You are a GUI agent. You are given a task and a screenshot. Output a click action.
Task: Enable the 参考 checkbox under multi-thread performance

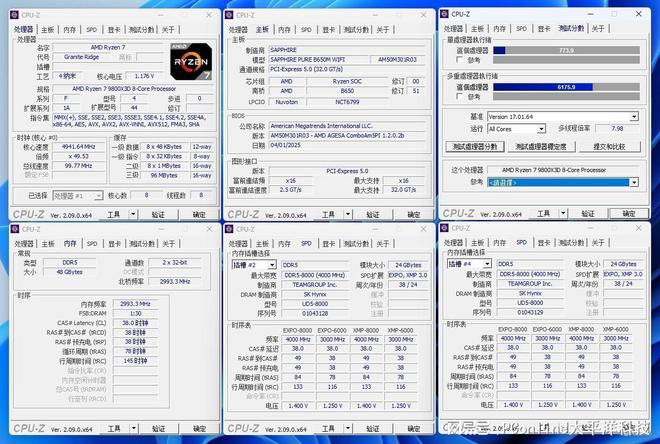point(460,96)
